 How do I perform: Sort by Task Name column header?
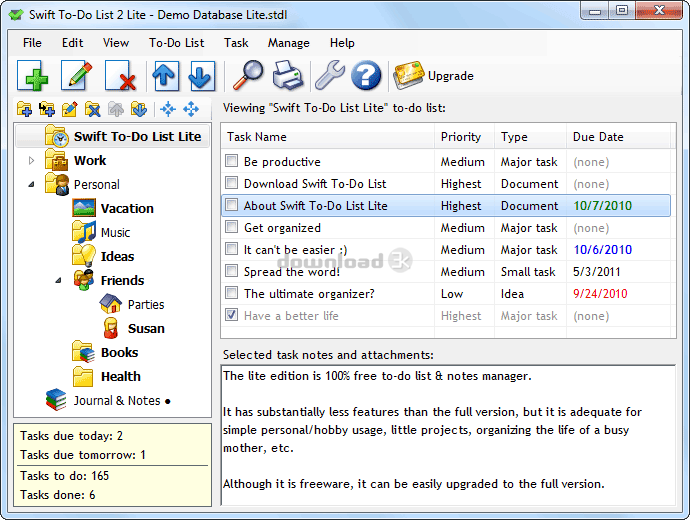[x=327, y=137]
